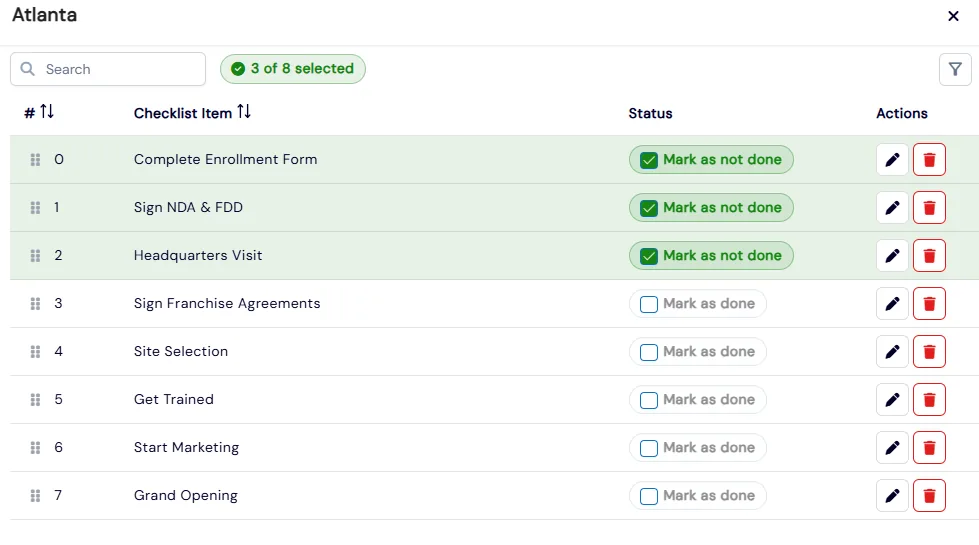
Task: Delete the Site Selection item
Action: 929,352
